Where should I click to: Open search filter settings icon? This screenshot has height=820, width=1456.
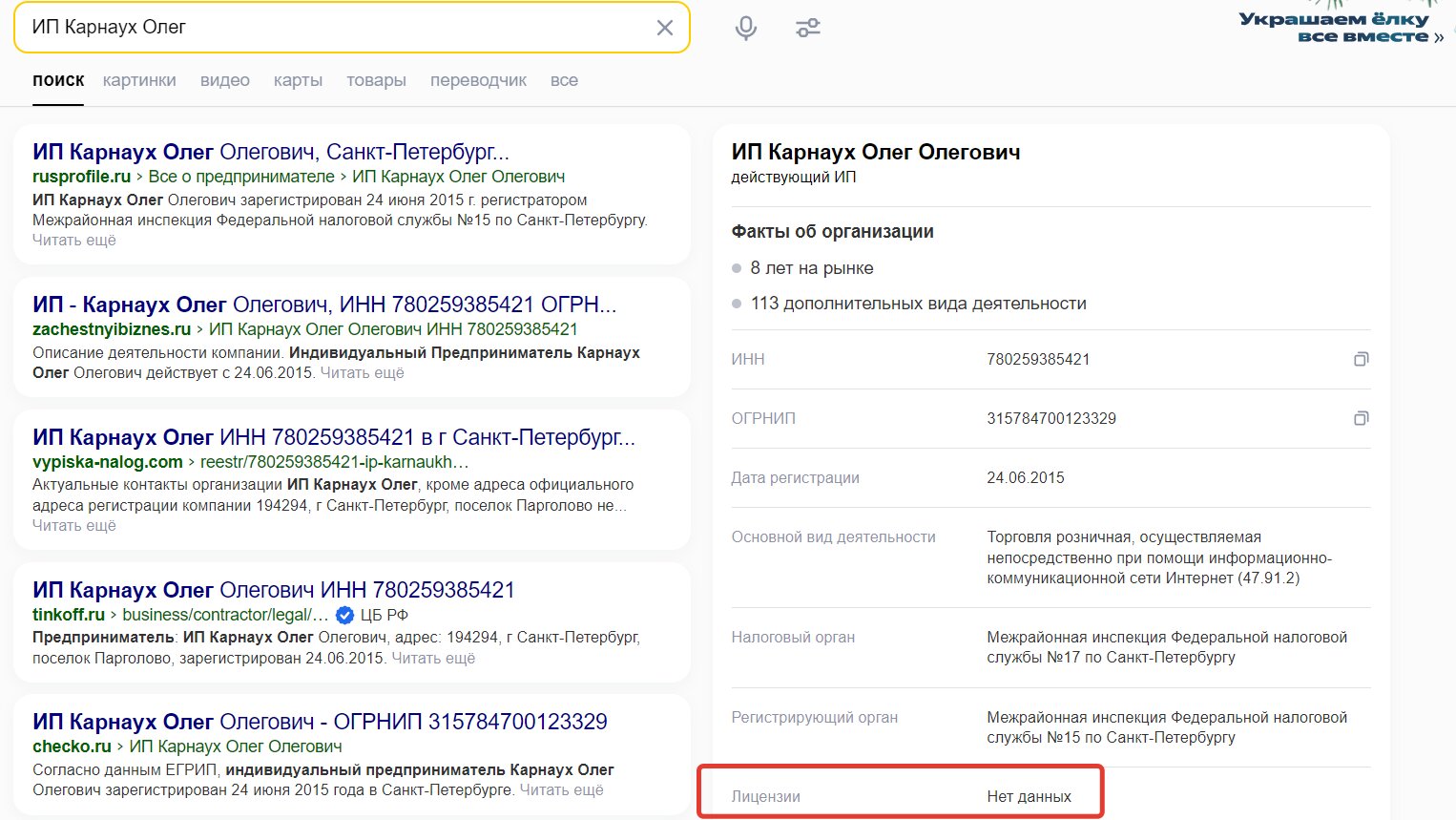[808, 28]
